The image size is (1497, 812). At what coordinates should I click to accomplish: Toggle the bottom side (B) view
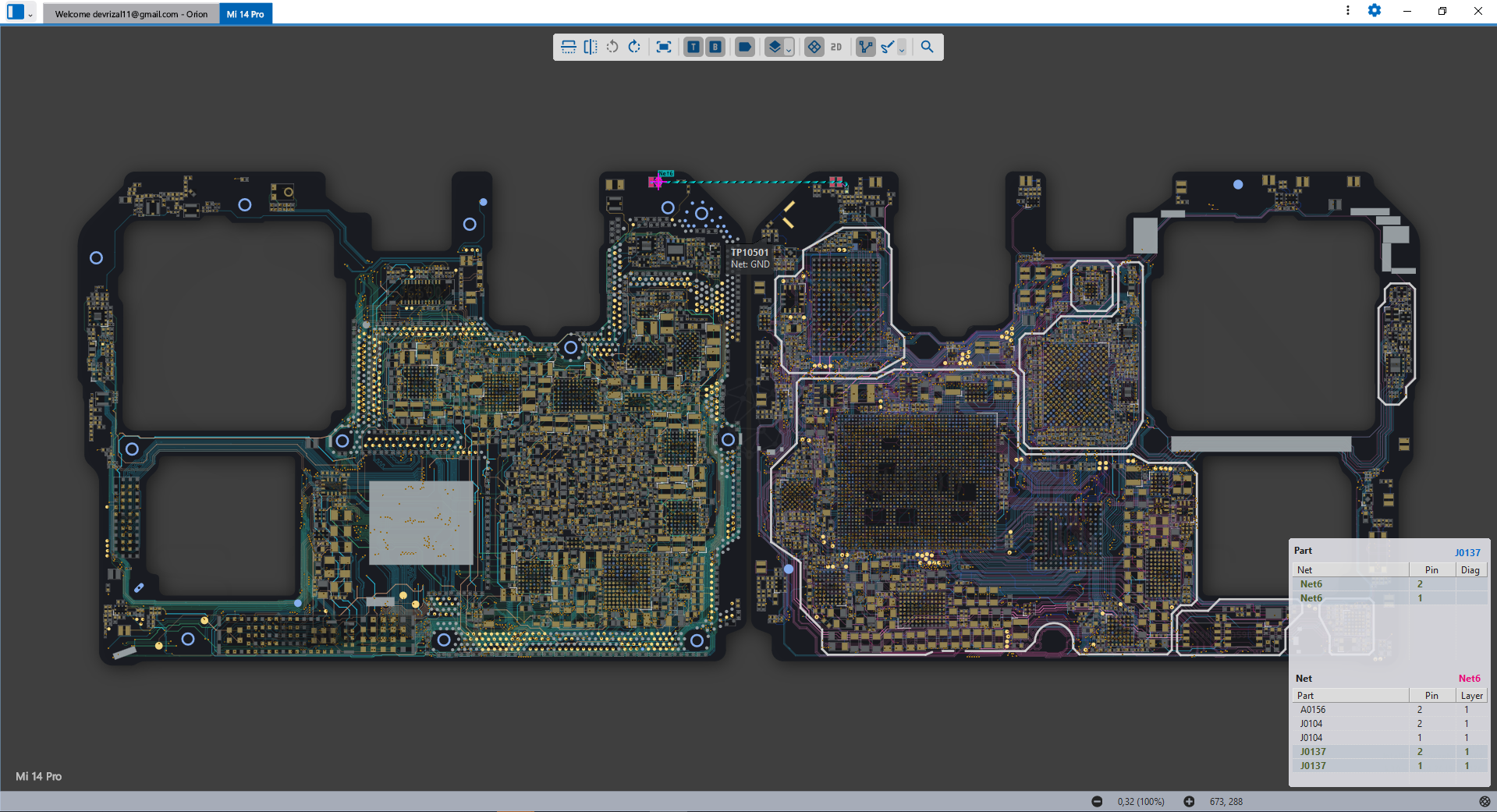tap(715, 47)
